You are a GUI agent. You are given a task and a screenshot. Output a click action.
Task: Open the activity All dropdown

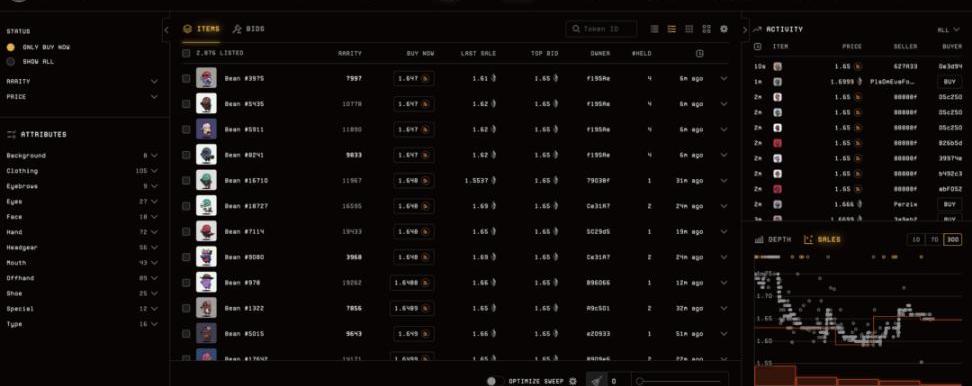click(x=949, y=29)
